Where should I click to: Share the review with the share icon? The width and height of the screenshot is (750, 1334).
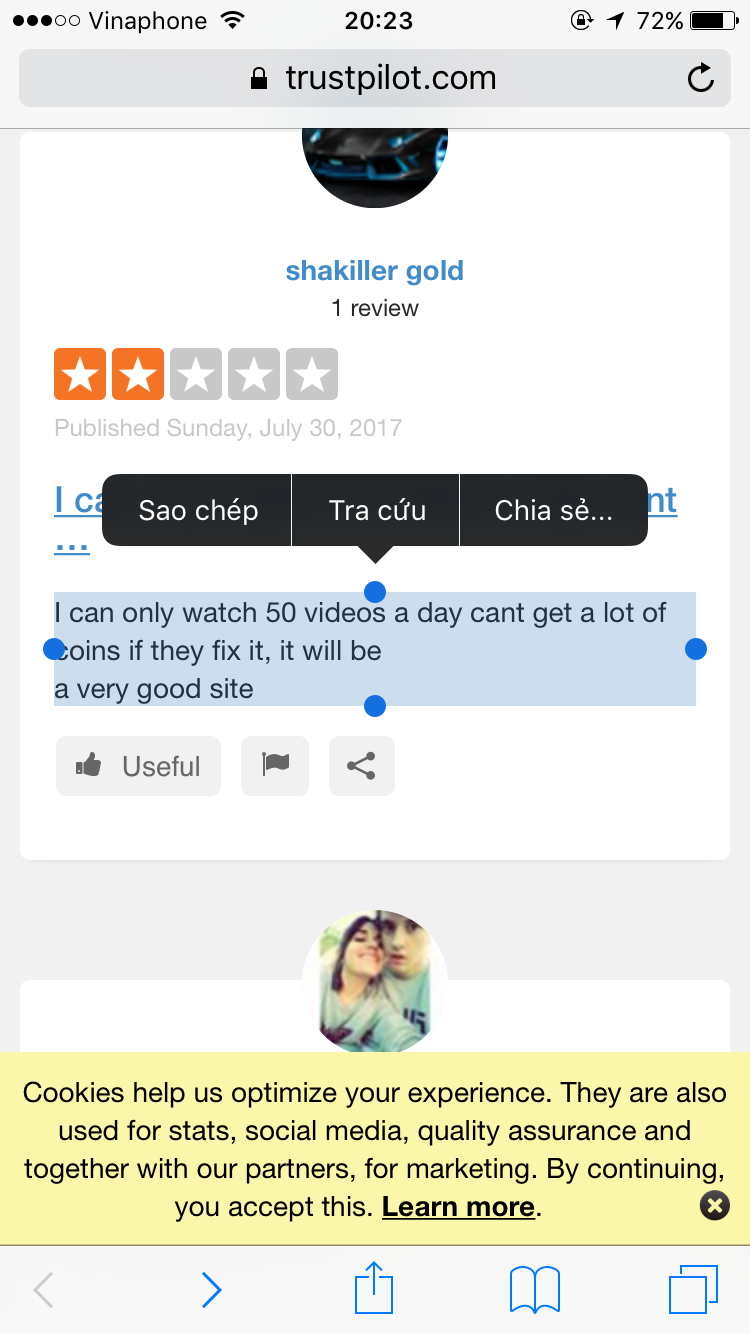pos(361,766)
